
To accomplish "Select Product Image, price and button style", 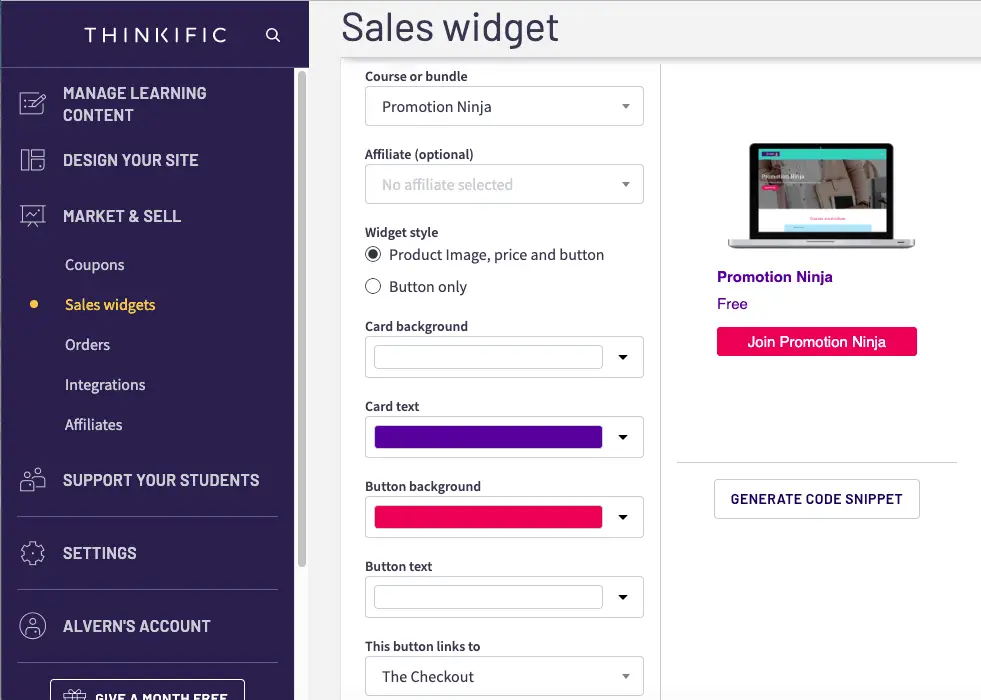I will click(373, 255).
